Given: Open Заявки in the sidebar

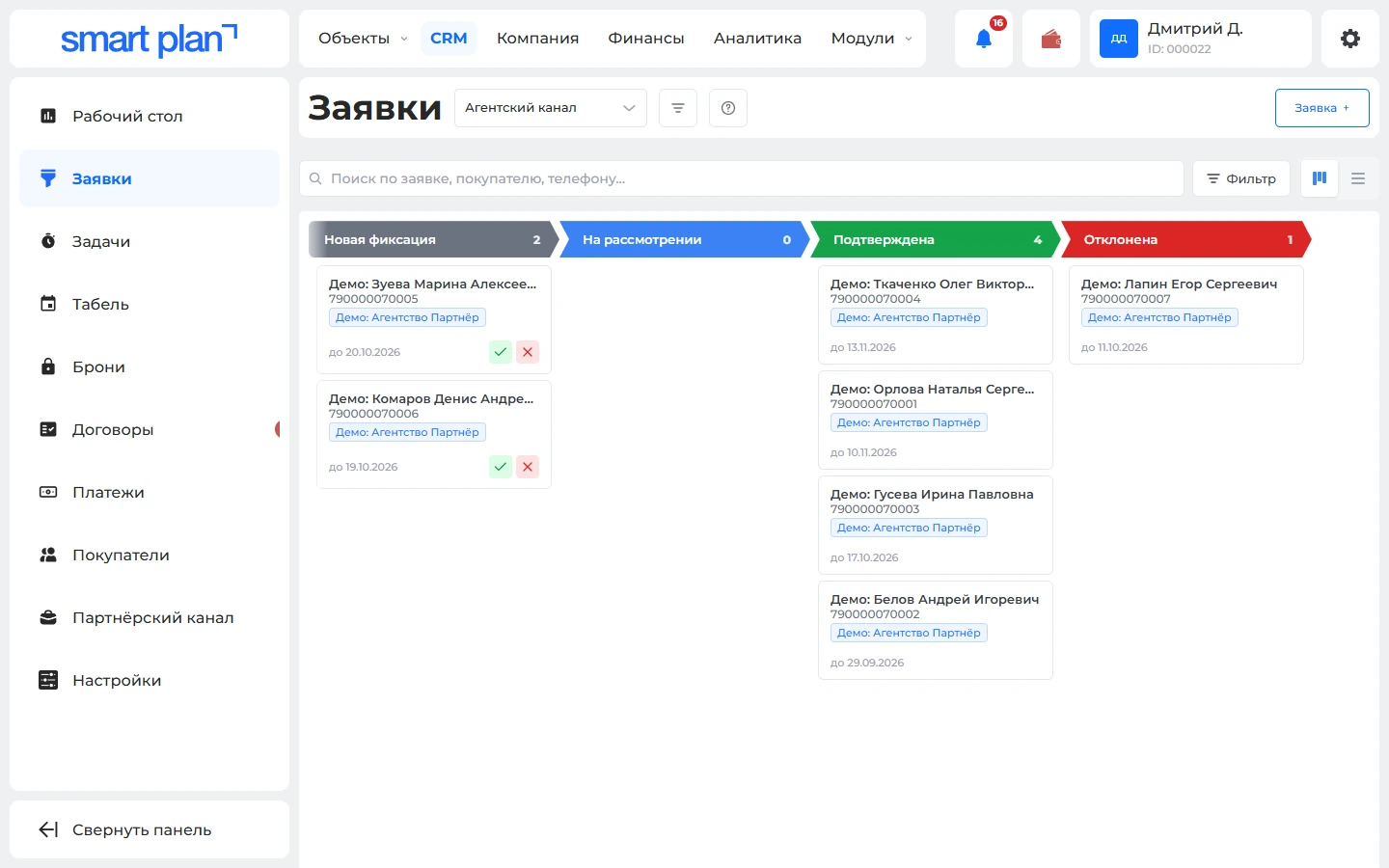Looking at the screenshot, I should point(150,178).
